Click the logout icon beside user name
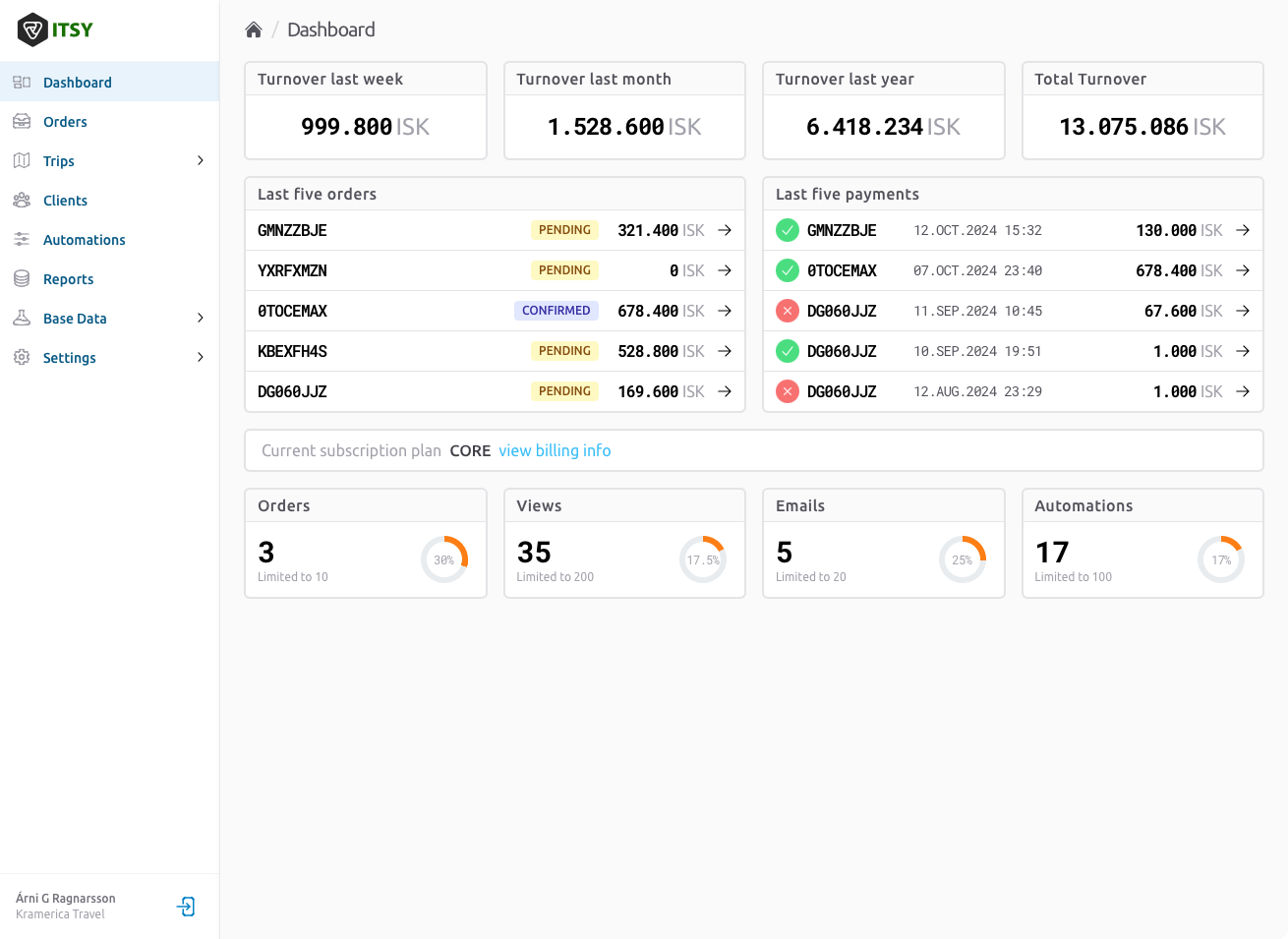 186,907
